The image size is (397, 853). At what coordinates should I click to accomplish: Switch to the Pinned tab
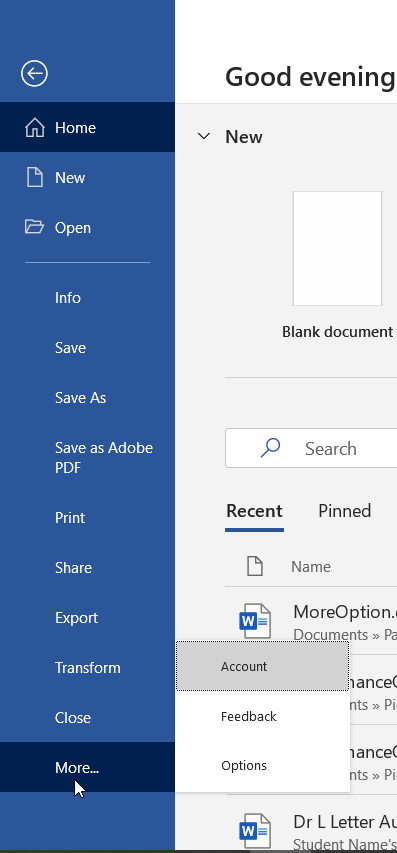pyautogui.click(x=344, y=511)
